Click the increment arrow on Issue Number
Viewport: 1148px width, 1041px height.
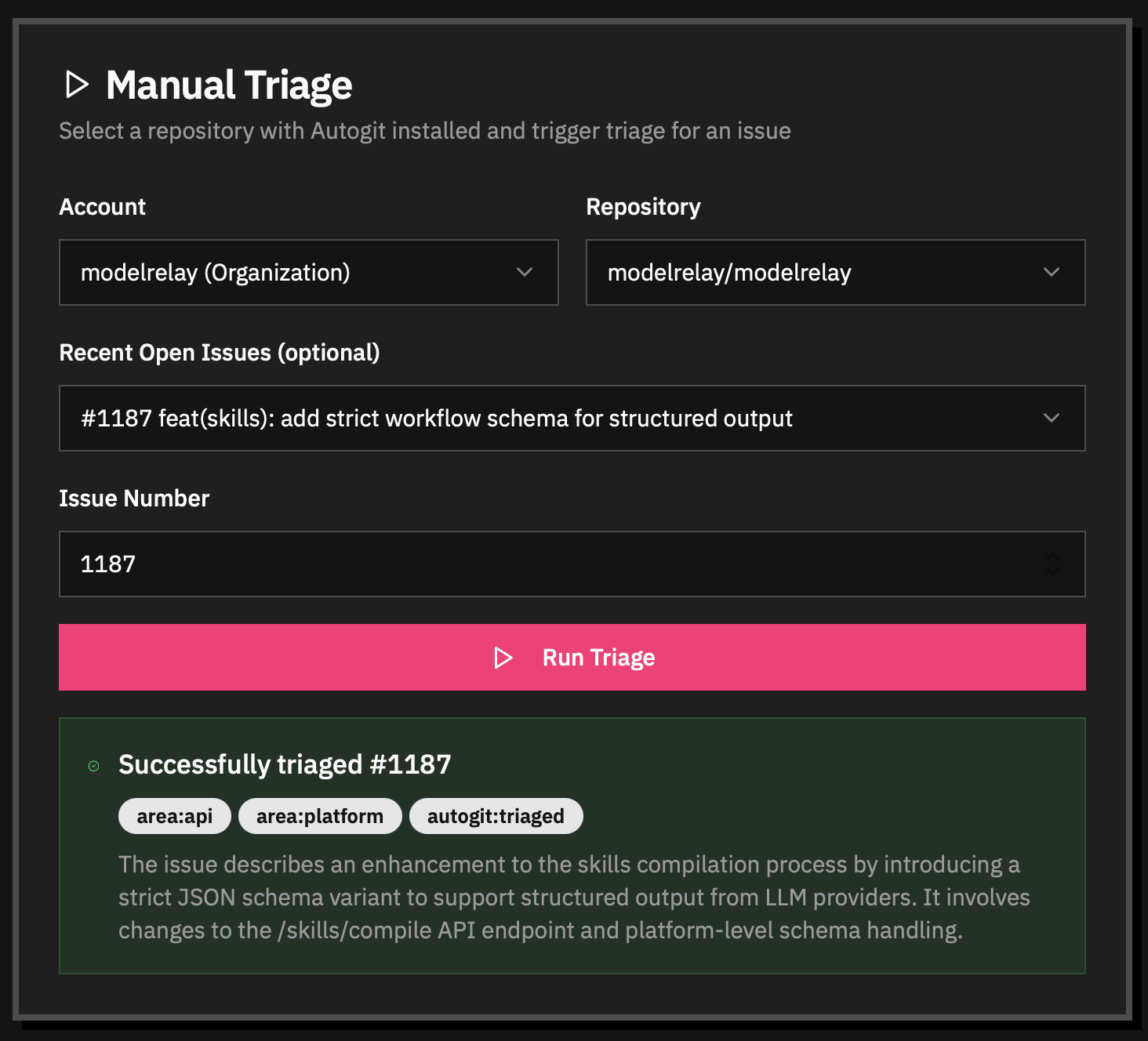(1054, 558)
